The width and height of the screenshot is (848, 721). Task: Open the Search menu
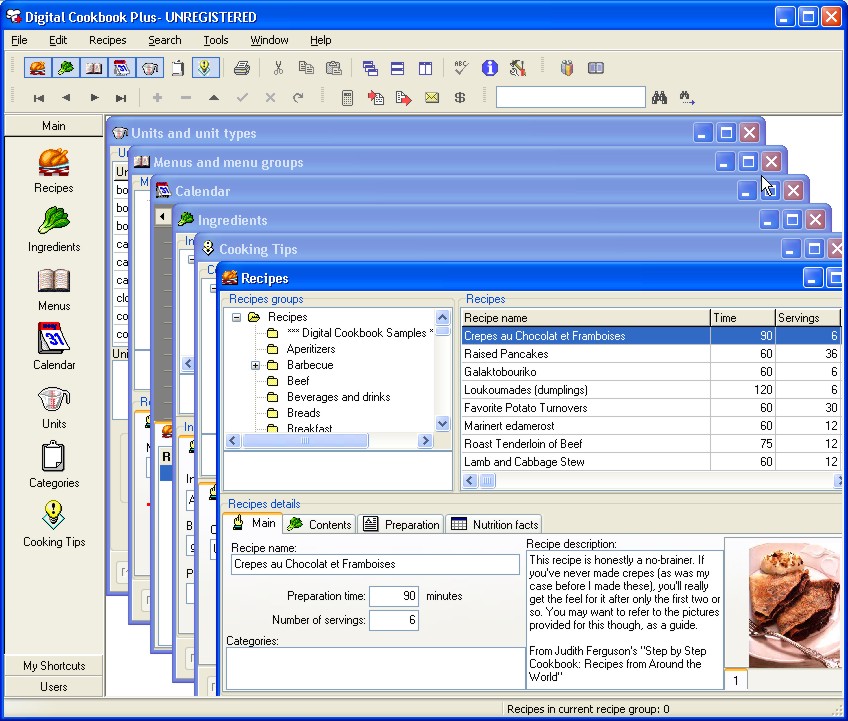(165, 40)
